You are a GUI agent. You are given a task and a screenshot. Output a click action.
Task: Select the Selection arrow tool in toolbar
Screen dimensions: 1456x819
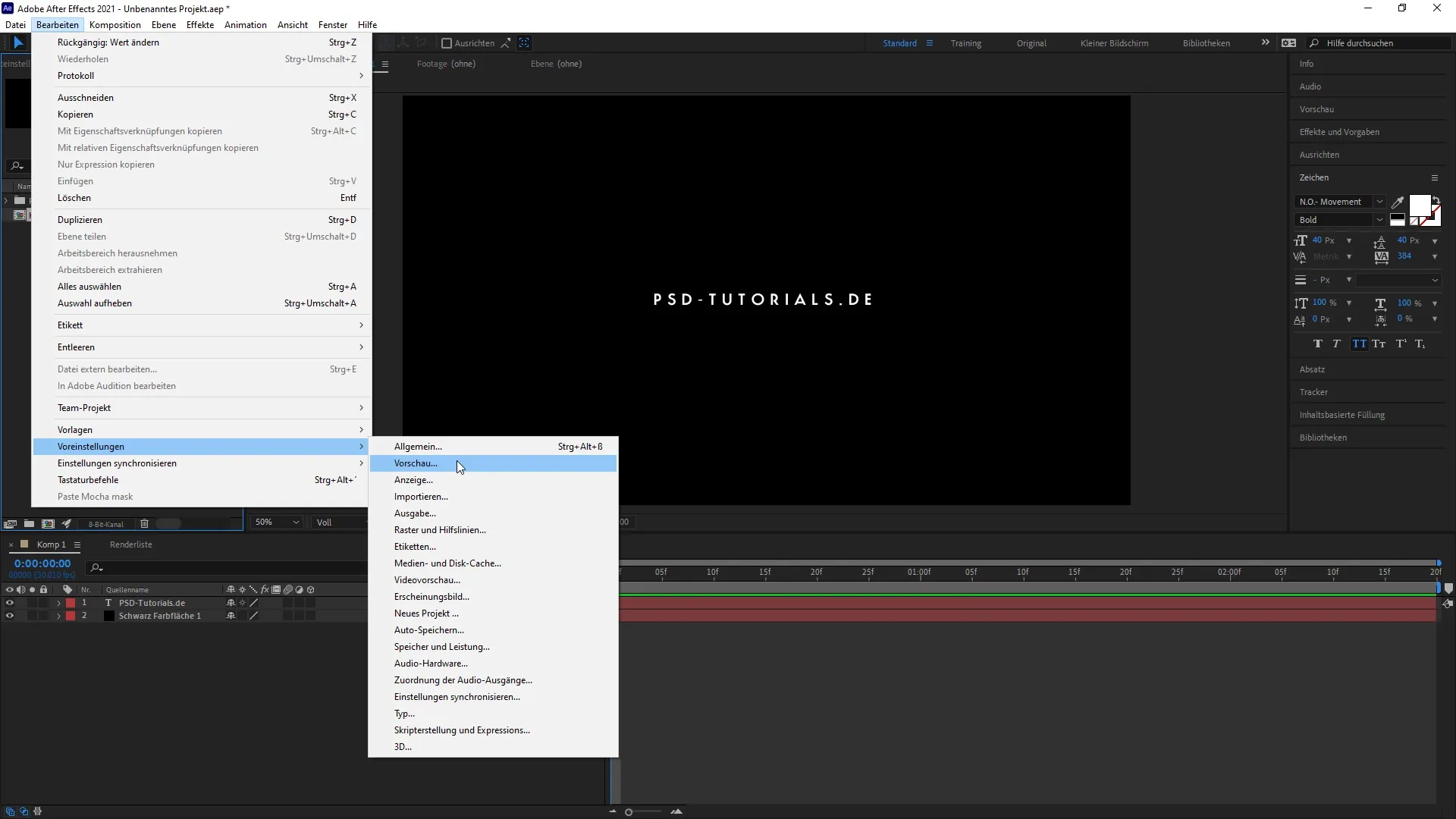pos(19,43)
